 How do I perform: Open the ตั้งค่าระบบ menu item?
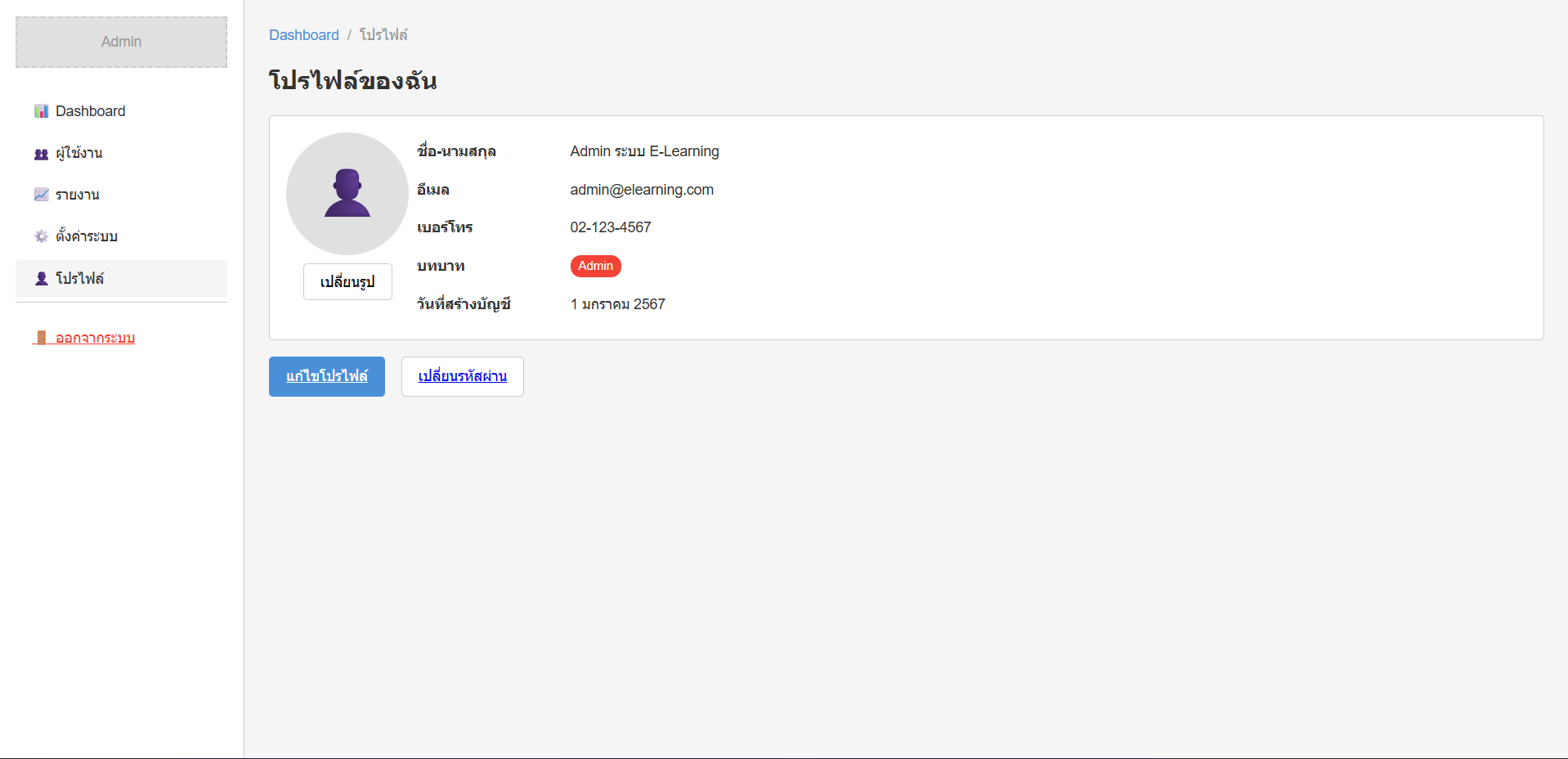pyautogui.click(x=87, y=236)
